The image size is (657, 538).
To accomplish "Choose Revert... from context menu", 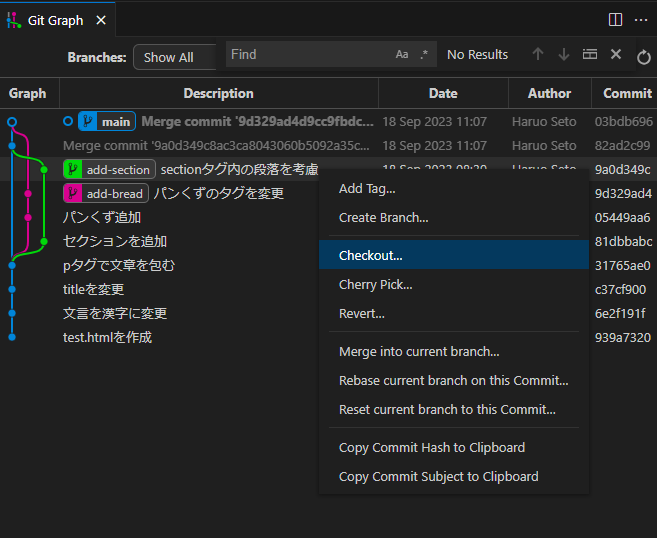I will (454, 313).
